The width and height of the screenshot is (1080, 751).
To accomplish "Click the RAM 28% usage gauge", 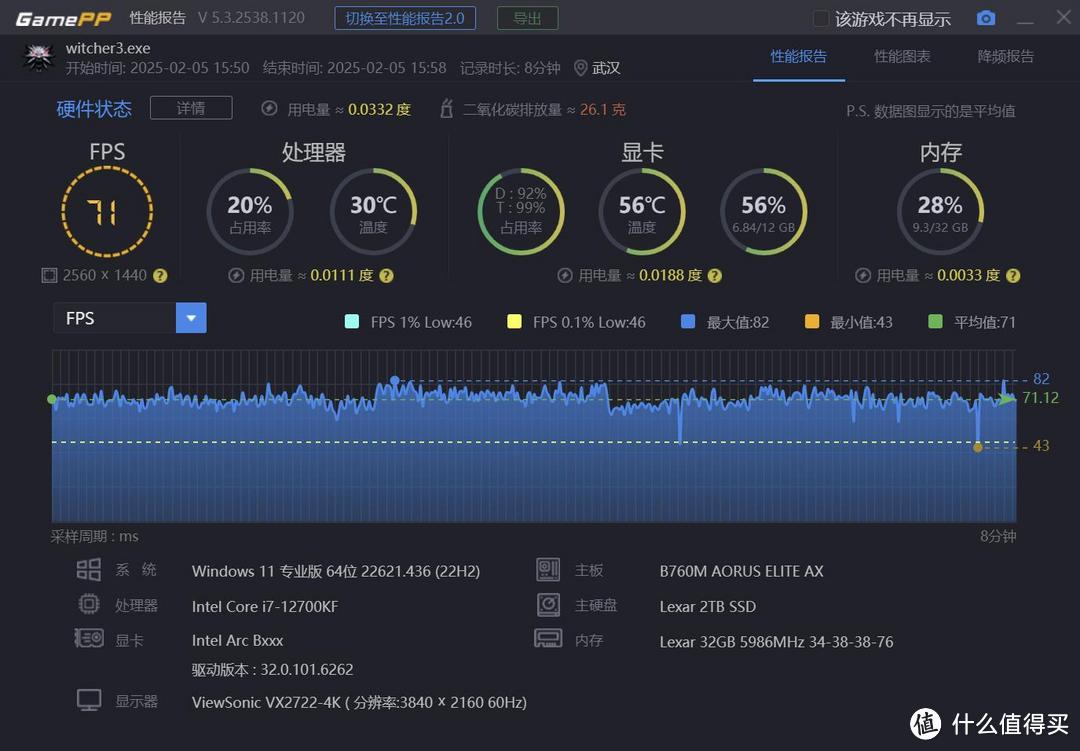I will pos(940,212).
